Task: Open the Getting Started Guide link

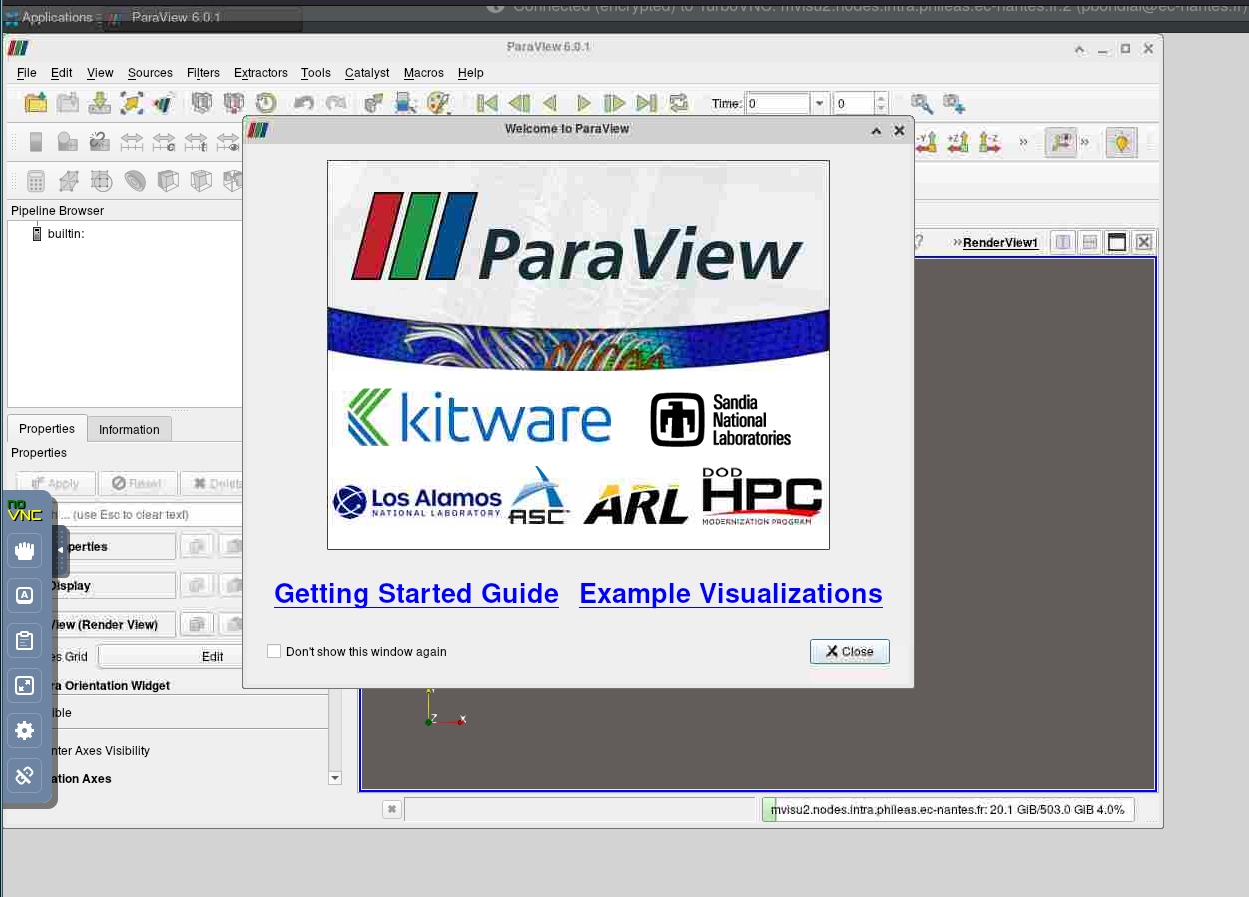Action: (416, 593)
